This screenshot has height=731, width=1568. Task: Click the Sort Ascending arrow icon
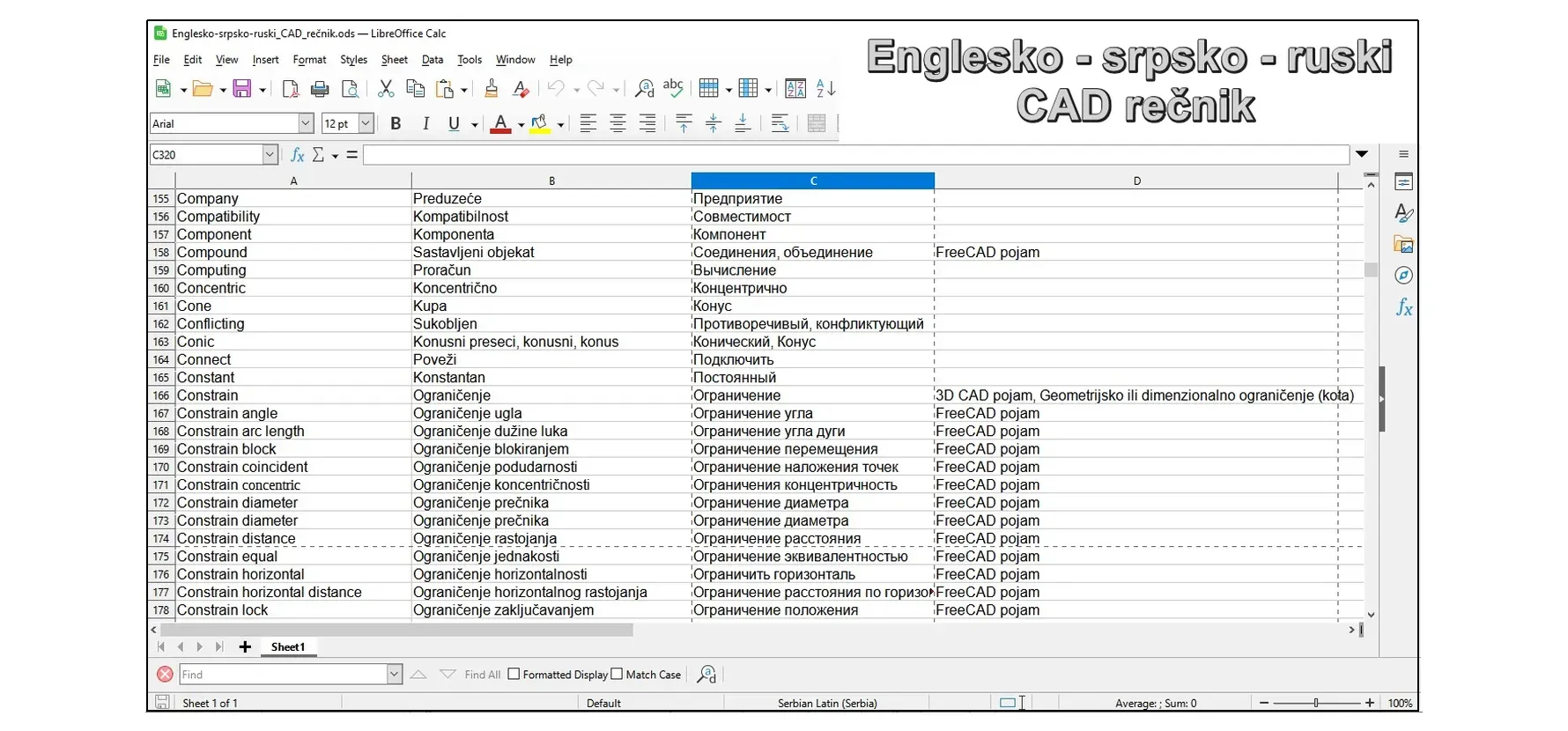825,89
